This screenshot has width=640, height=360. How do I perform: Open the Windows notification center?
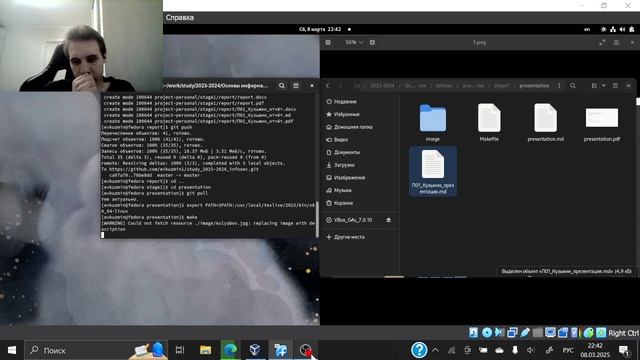pyautogui.click(x=624, y=350)
